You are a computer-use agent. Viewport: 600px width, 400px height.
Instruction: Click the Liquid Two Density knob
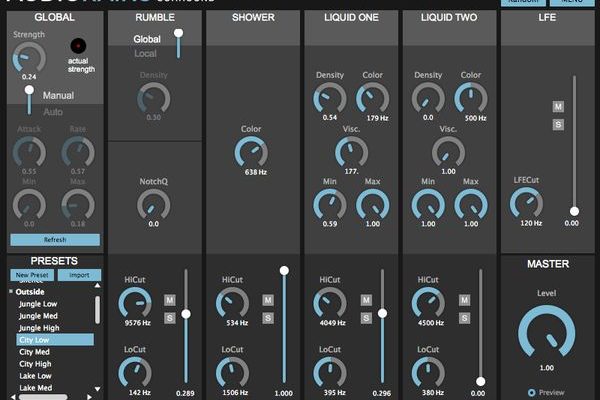click(428, 98)
